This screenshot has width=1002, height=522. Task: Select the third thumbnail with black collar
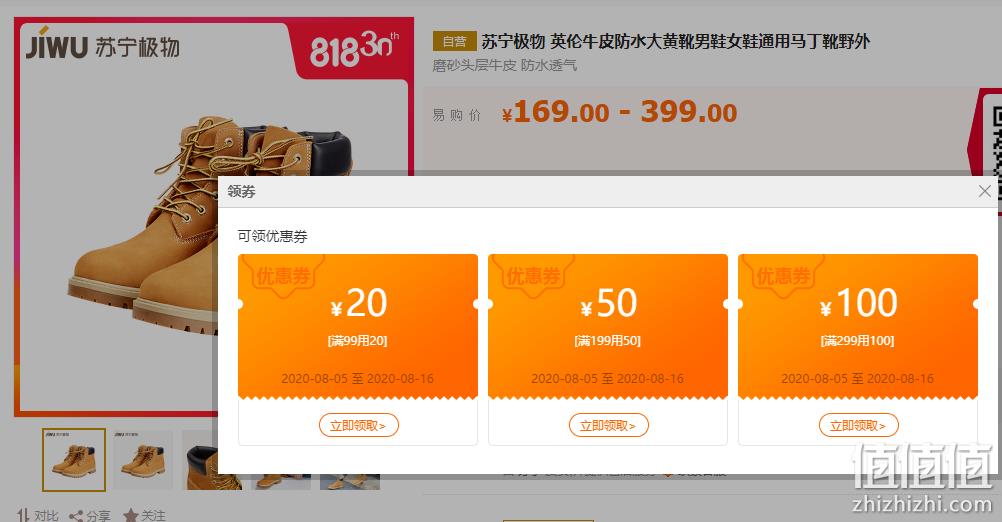click(x=201, y=460)
